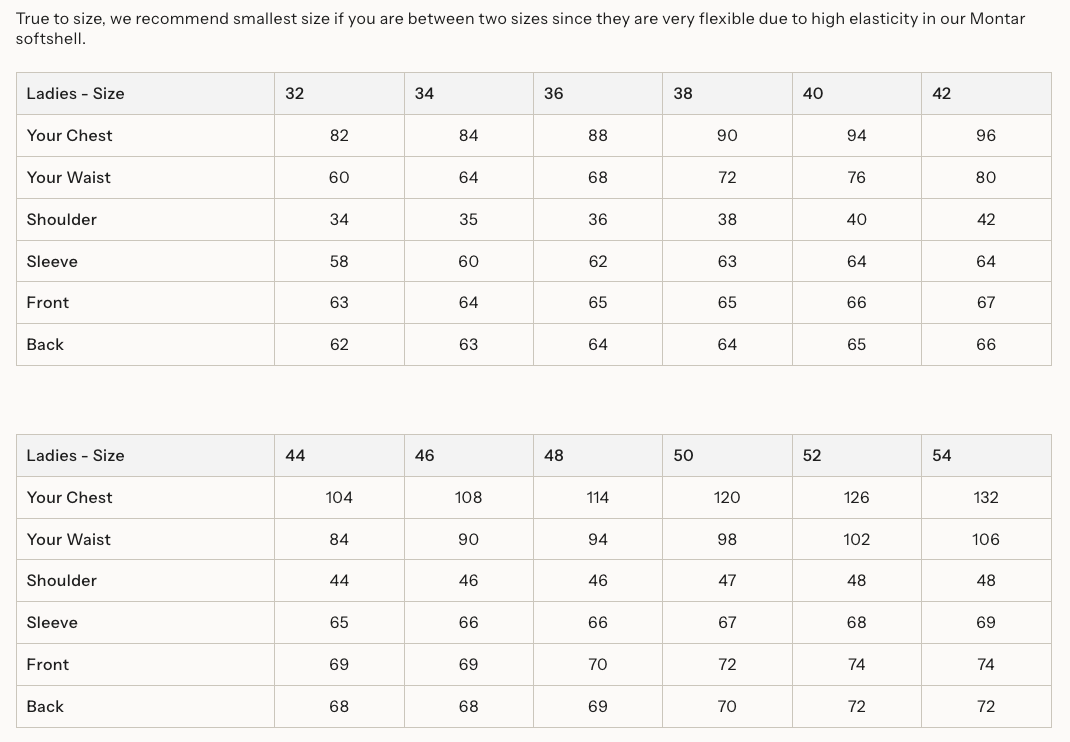Click the True to size recommendation text
The height and width of the screenshot is (742, 1070).
pos(520,28)
